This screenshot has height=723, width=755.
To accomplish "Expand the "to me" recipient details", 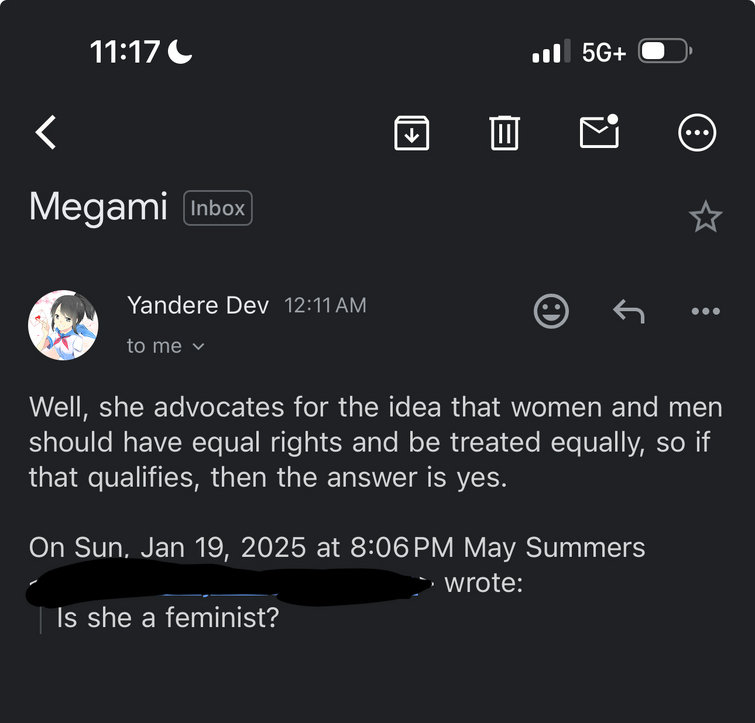I will (165, 346).
